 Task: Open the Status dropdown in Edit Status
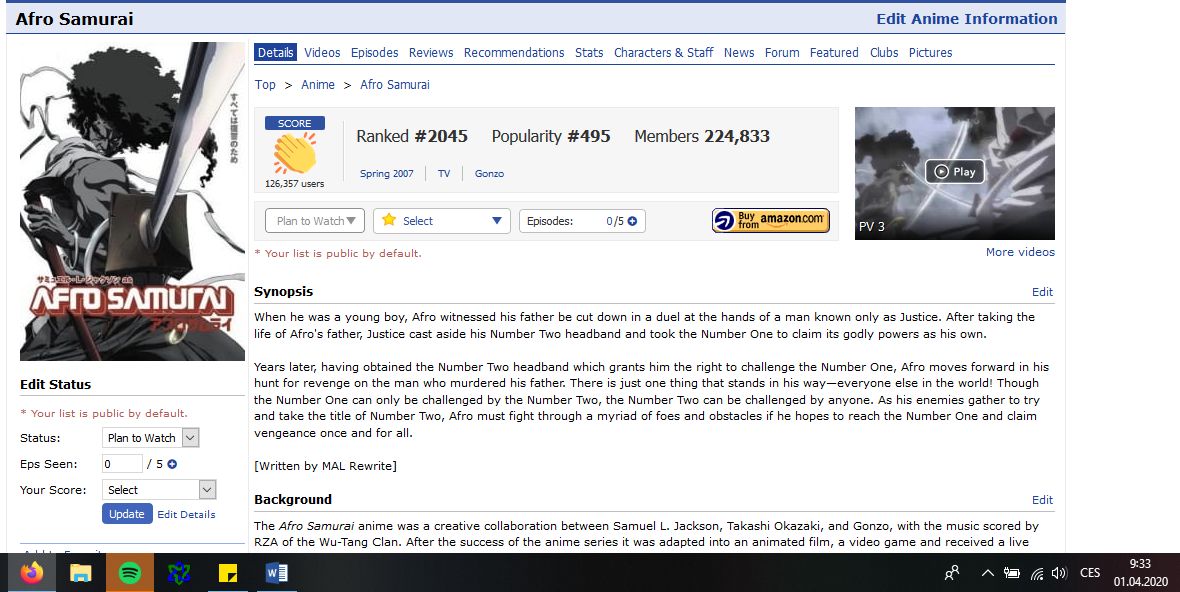pyautogui.click(x=151, y=438)
